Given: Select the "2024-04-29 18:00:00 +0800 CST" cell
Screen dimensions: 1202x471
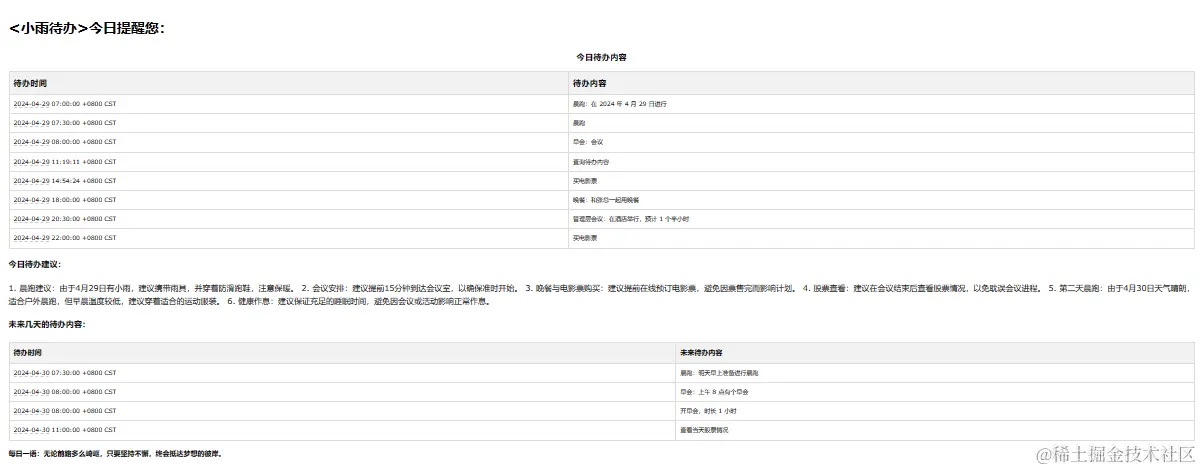Looking at the screenshot, I should pyautogui.click(x=288, y=200).
